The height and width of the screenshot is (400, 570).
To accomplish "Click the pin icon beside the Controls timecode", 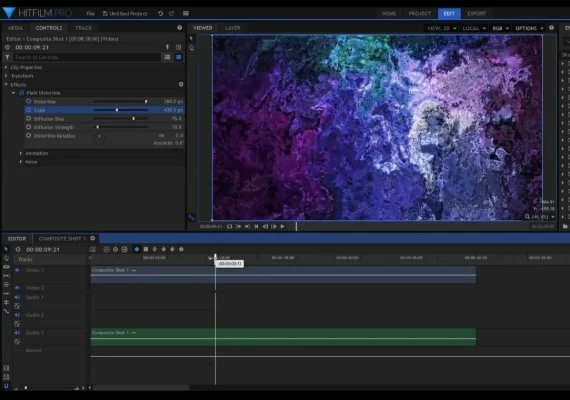I will [167, 47].
